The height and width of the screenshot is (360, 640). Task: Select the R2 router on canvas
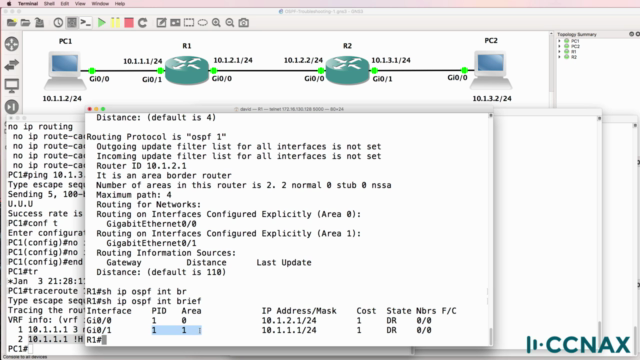(347, 70)
